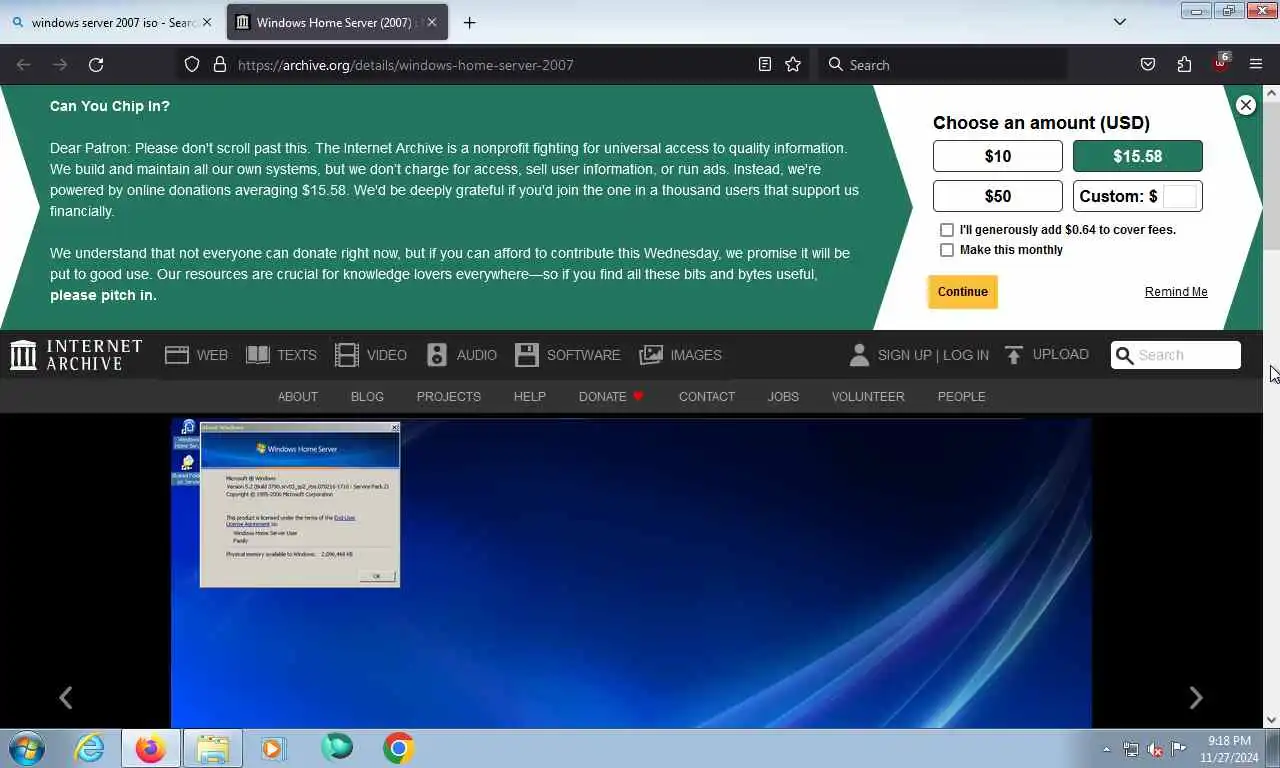The height and width of the screenshot is (768, 1280).
Task: Switch to 'windows server 2007 iso' search tab
Action: point(111,22)
